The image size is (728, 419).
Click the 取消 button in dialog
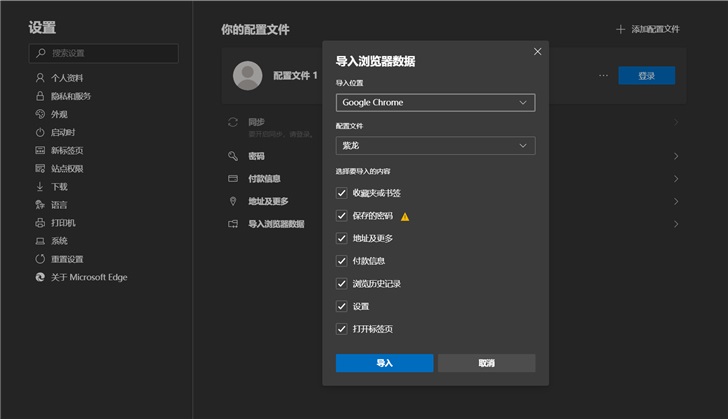coord(486,363)
